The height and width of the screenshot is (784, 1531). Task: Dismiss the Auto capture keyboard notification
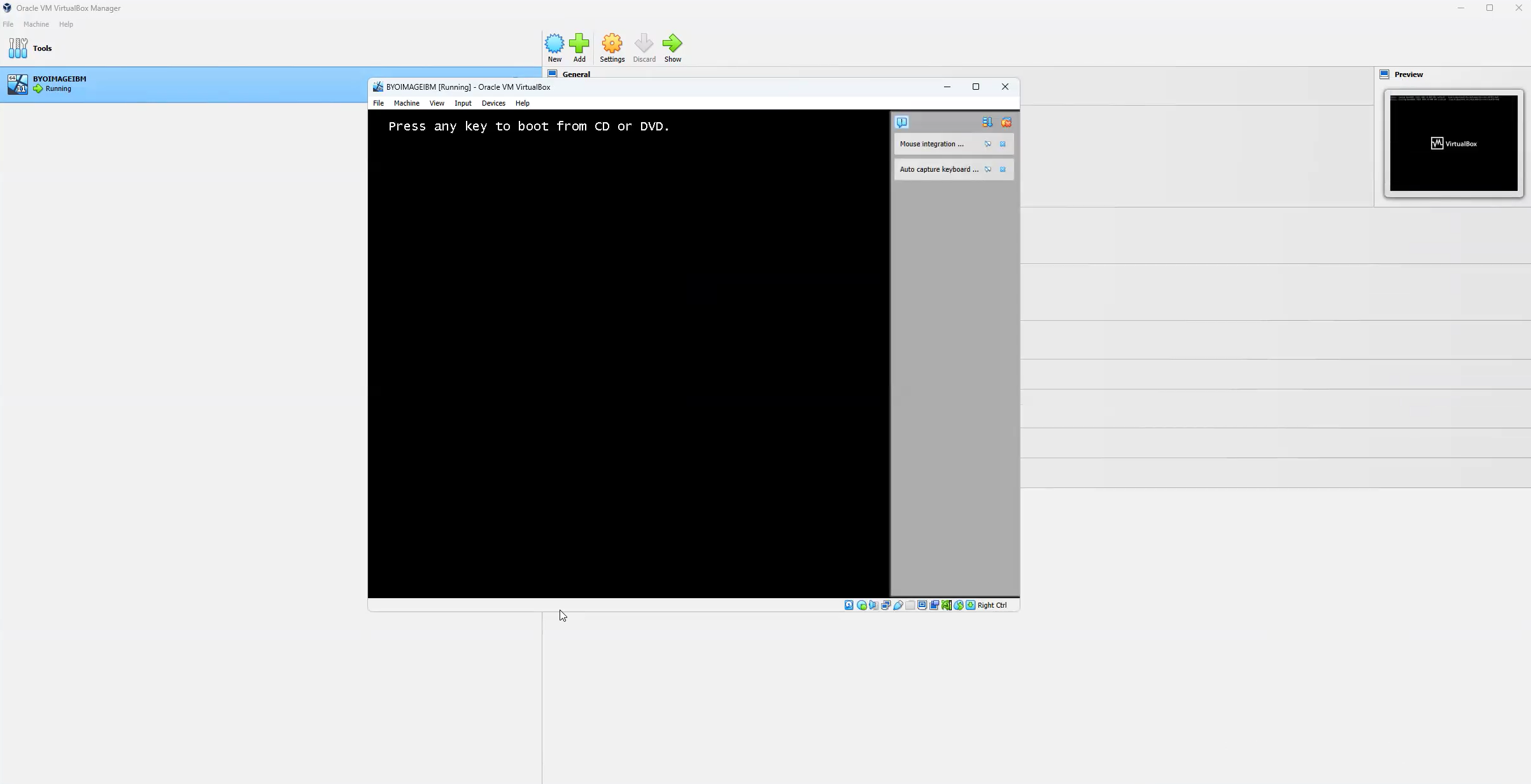(x=1003, y=169)
